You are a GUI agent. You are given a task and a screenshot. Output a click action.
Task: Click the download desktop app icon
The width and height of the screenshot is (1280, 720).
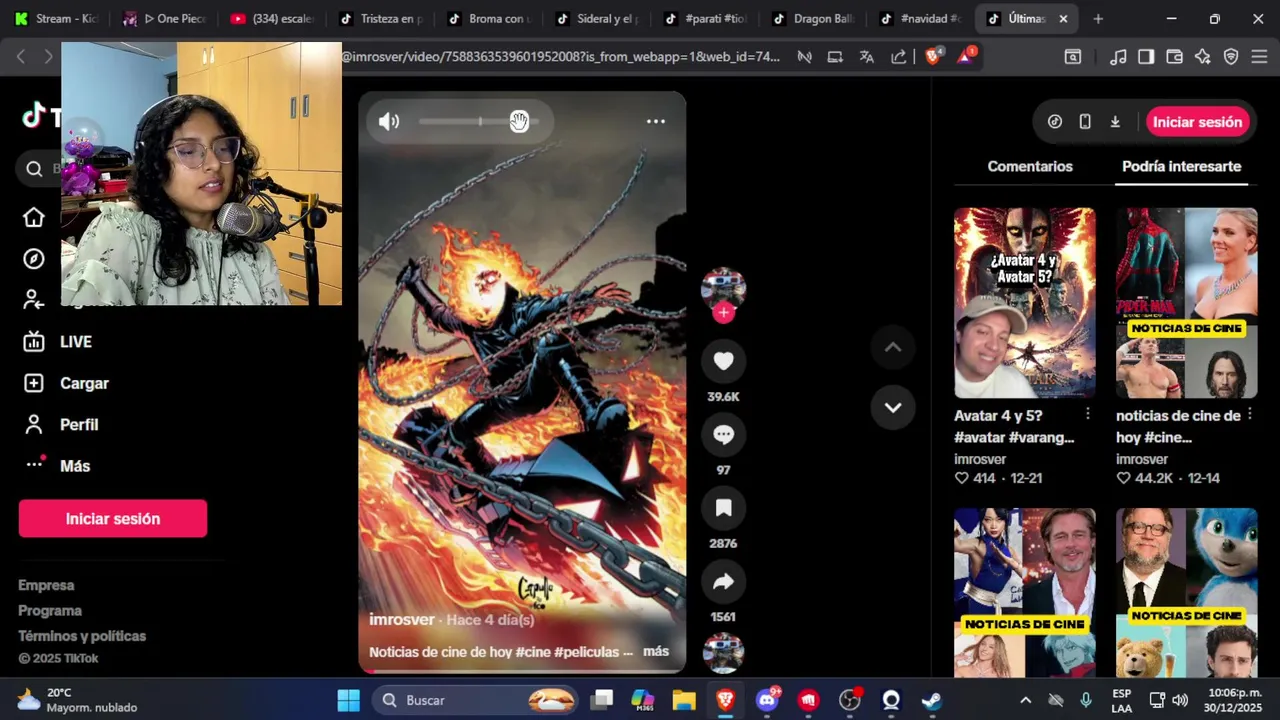(1115, 122)
